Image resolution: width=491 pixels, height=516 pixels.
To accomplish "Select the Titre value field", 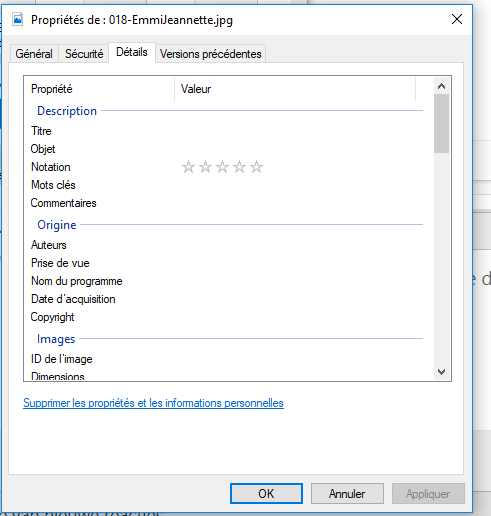I will point(298,131).
